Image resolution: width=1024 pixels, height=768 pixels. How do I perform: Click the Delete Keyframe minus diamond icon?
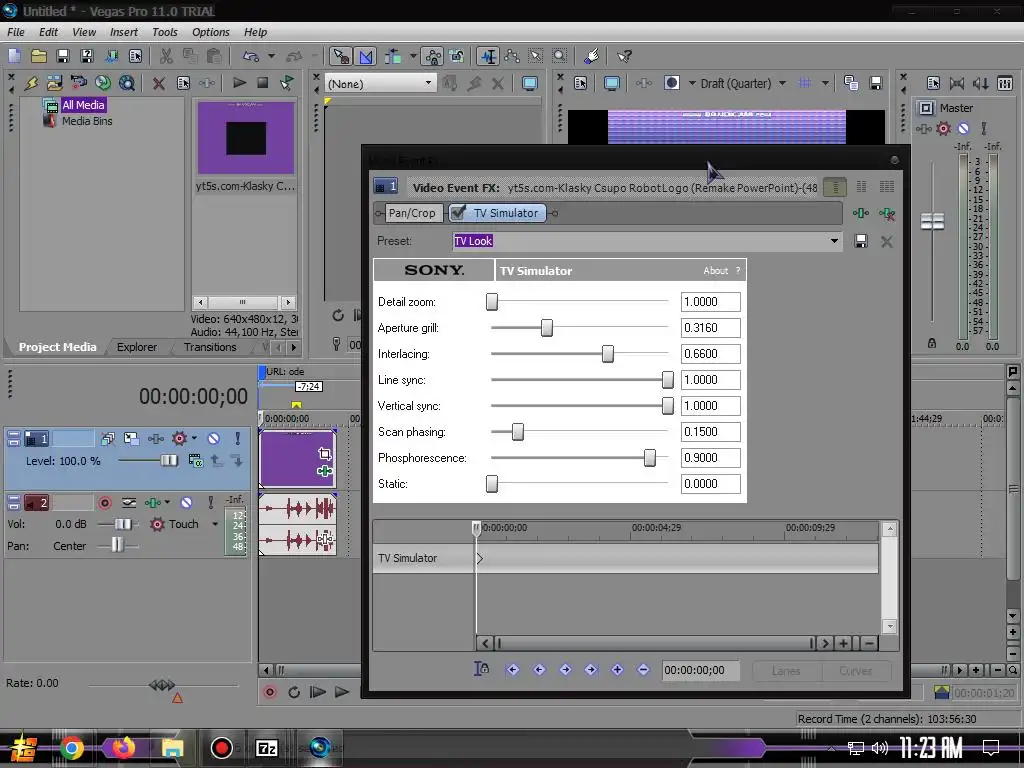[643, 669]
